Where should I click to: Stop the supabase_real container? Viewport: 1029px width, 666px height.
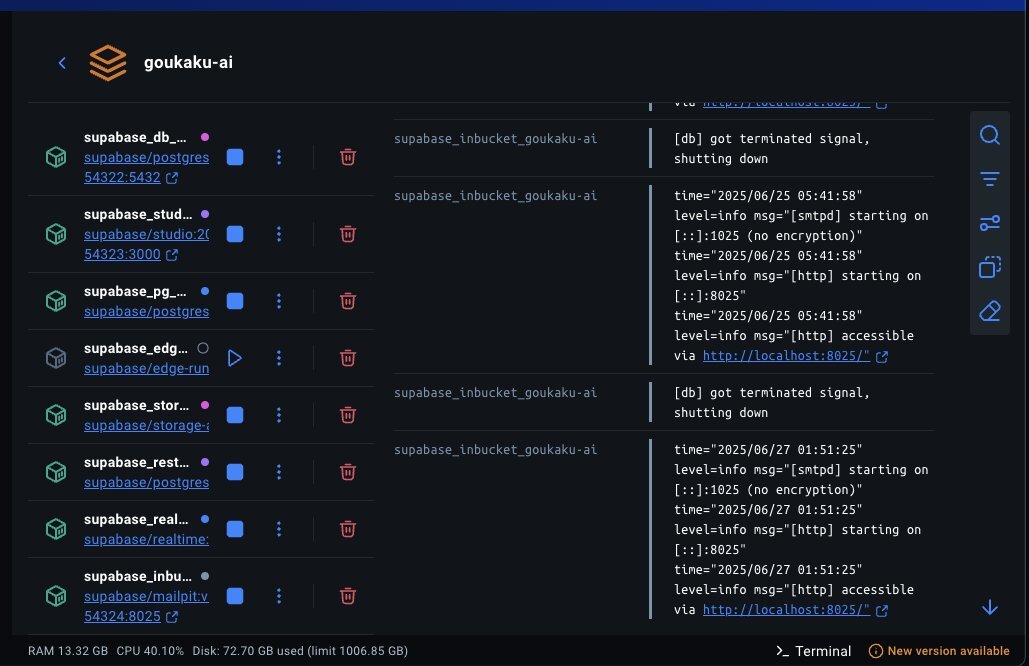coord(235,530)
